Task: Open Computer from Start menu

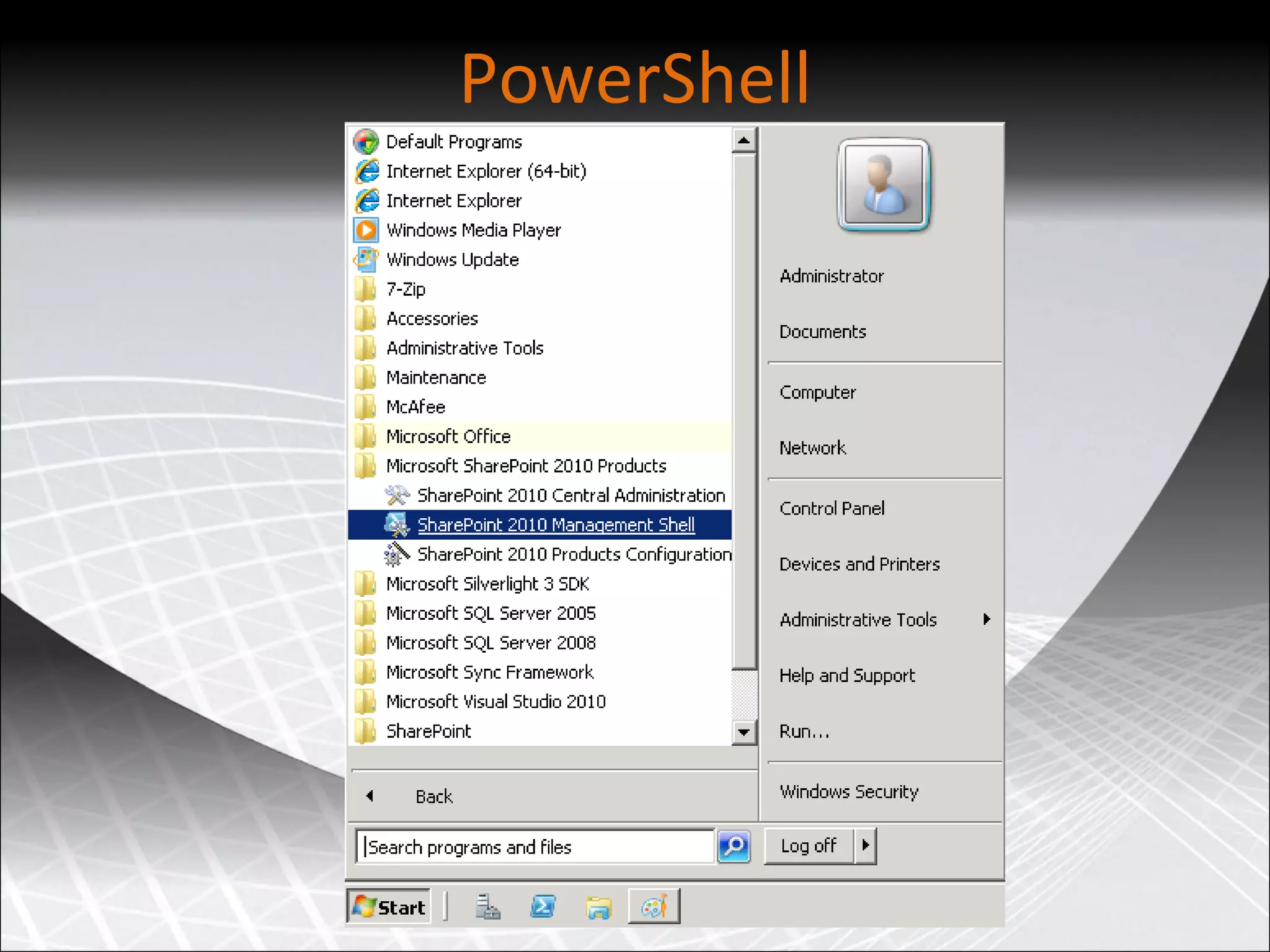Action: 817,392
